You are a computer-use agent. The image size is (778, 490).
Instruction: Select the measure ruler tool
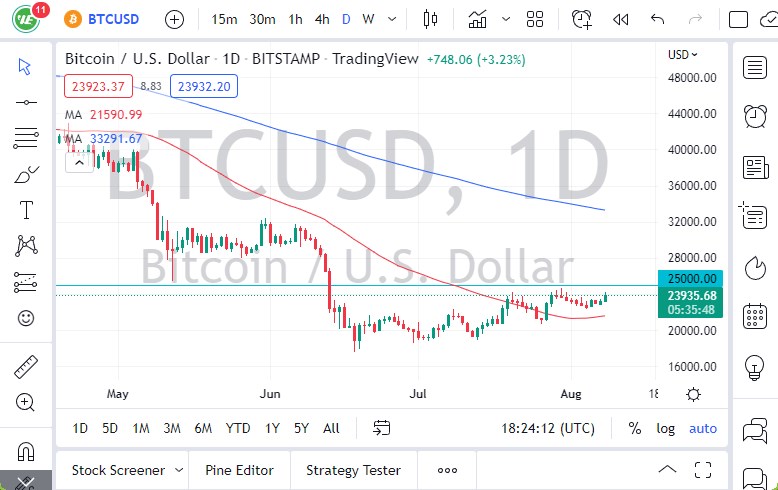[25, 367]
